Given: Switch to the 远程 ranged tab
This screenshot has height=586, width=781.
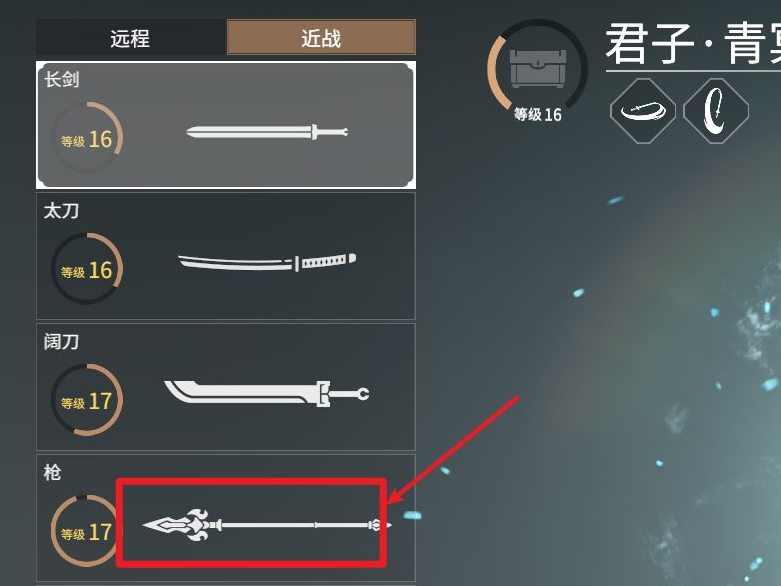Looking at the screenshot, I should pyautogui.click(x=131, y=37).
